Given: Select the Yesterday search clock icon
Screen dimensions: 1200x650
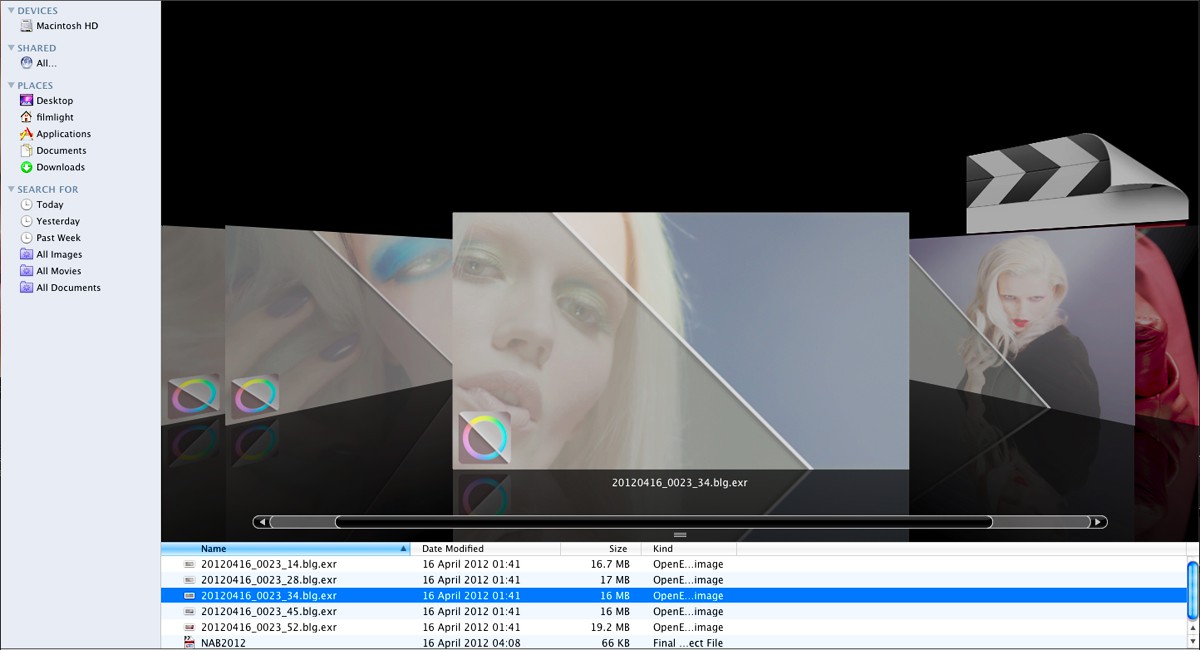Looking at the screenshot, I should [26, 221].
